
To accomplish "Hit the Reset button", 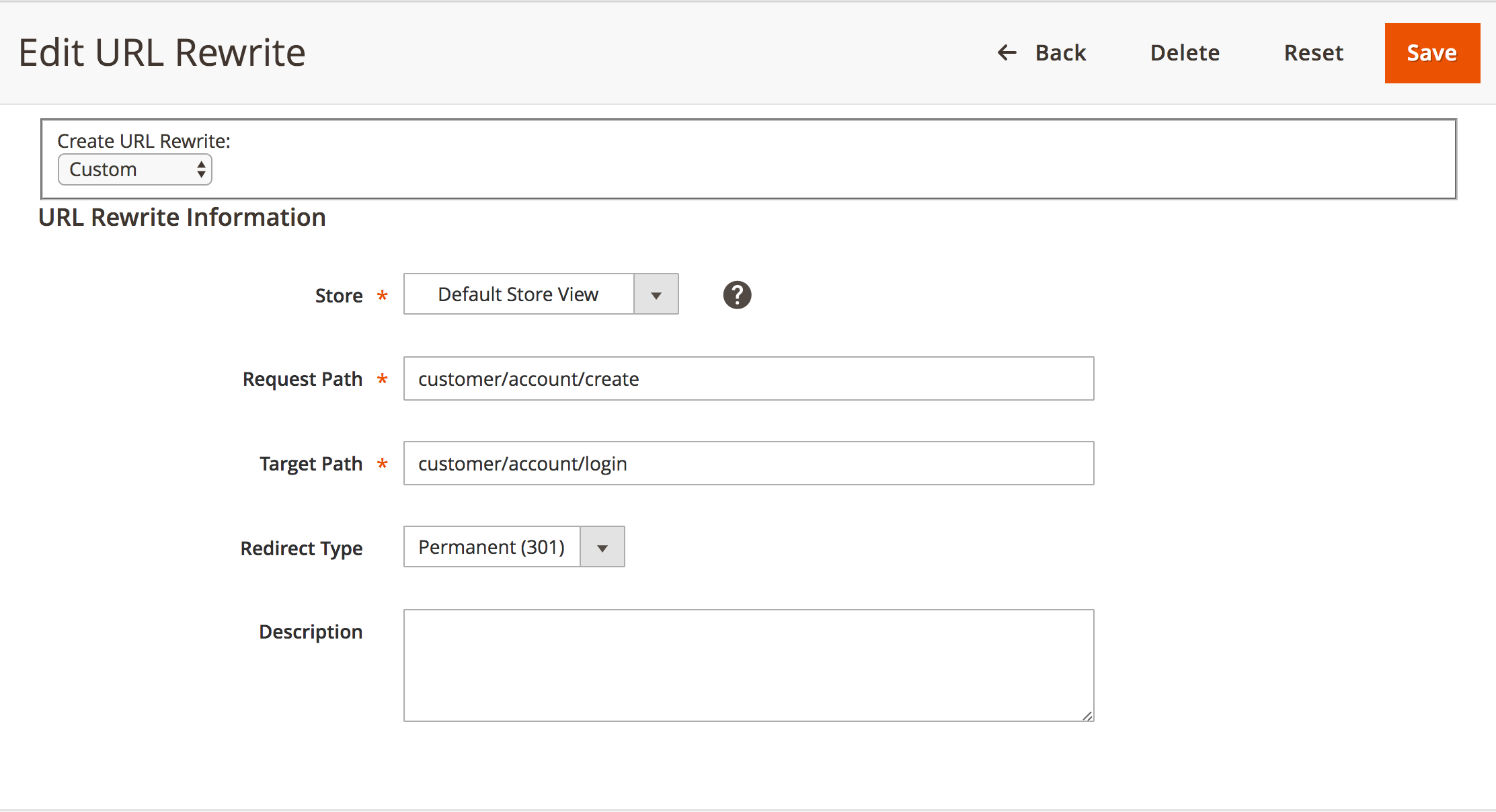I will pos(1313,52).
